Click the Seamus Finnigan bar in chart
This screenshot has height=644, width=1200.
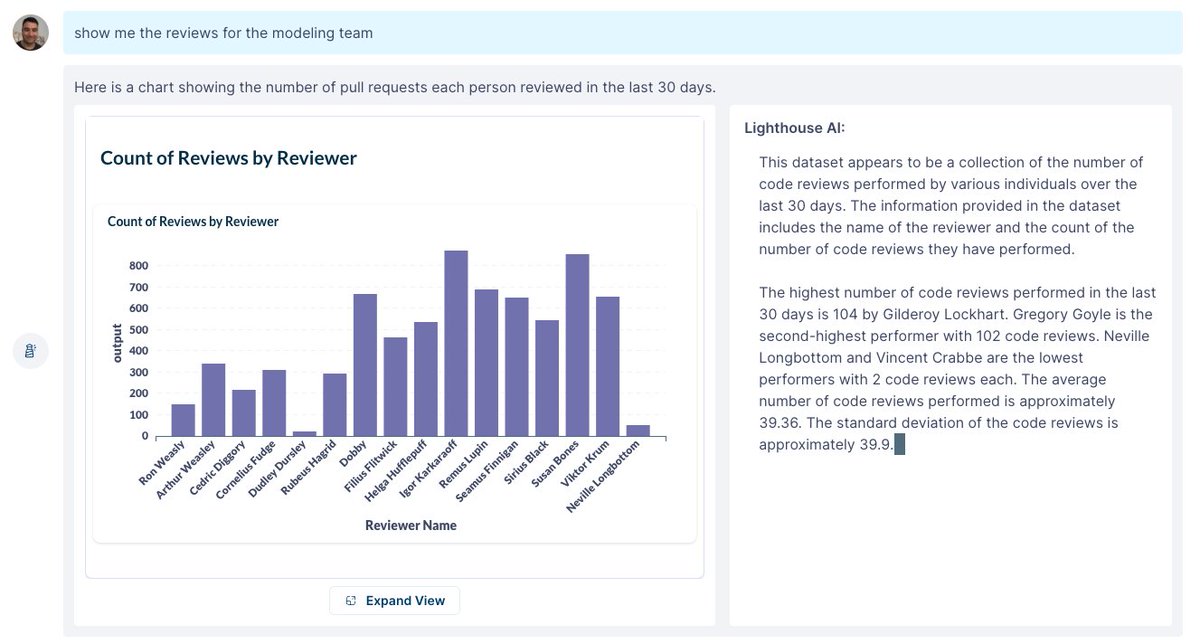(517, 367)
